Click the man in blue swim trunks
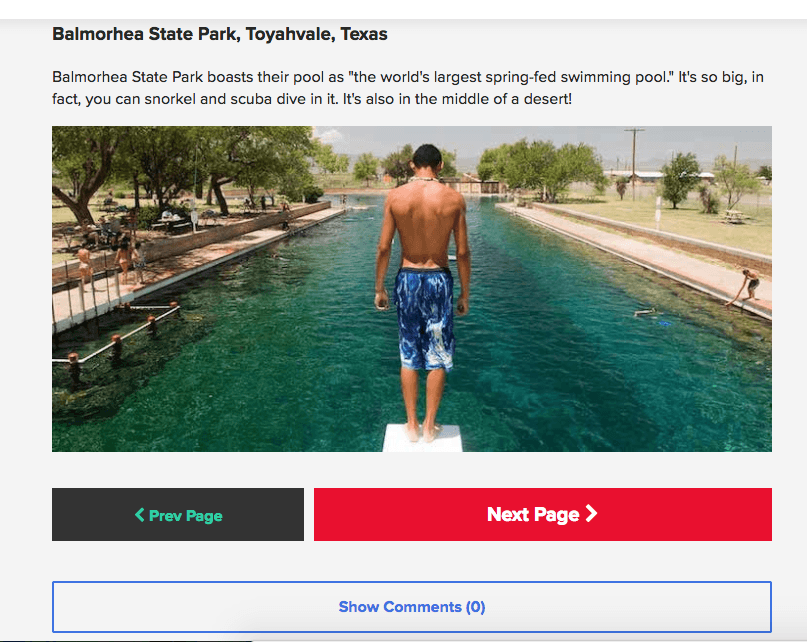 (424, 291)
